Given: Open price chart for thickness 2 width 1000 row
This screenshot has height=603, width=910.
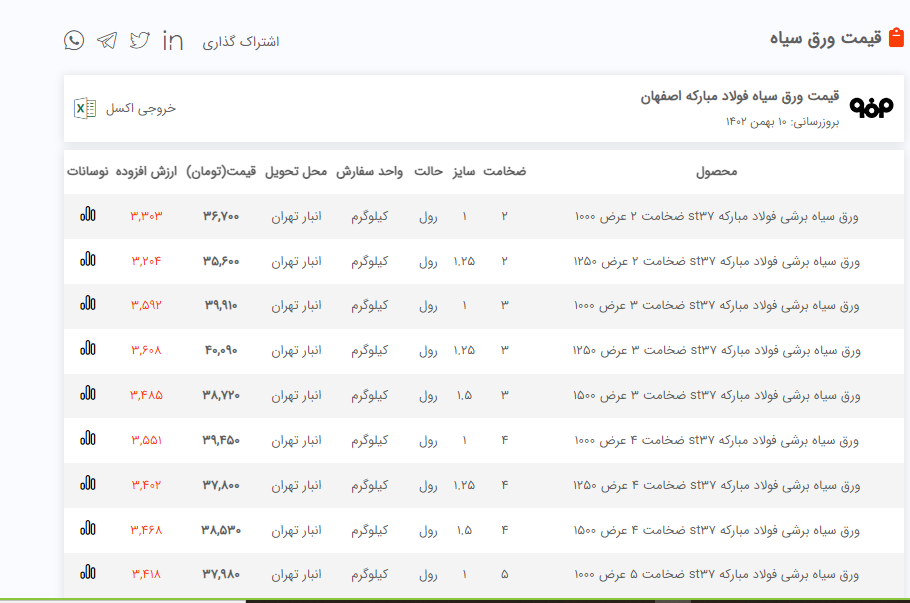Looking at the screenshot, I should (88, 215).
